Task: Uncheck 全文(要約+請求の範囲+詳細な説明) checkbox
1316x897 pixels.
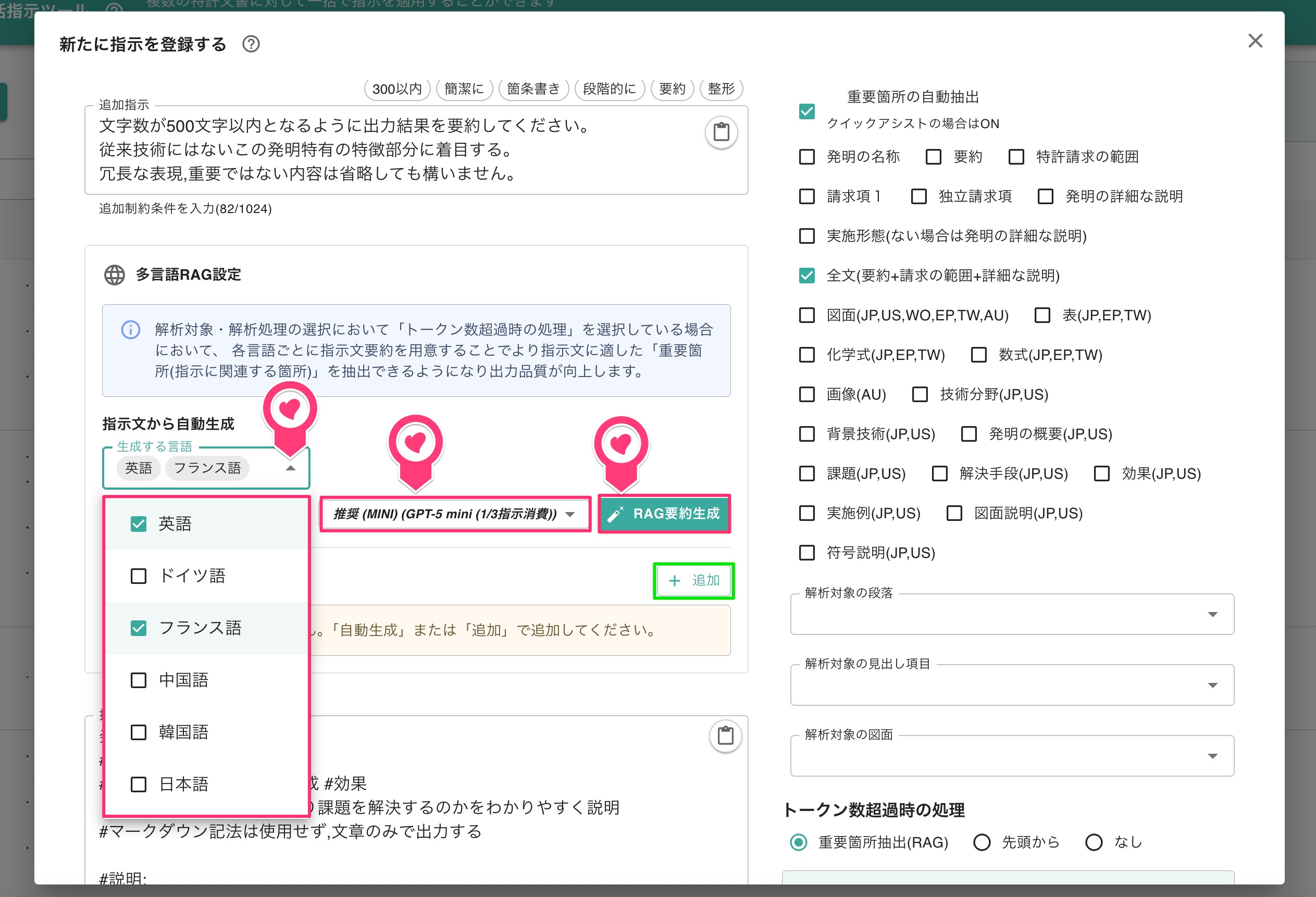Action: point(807,276)
